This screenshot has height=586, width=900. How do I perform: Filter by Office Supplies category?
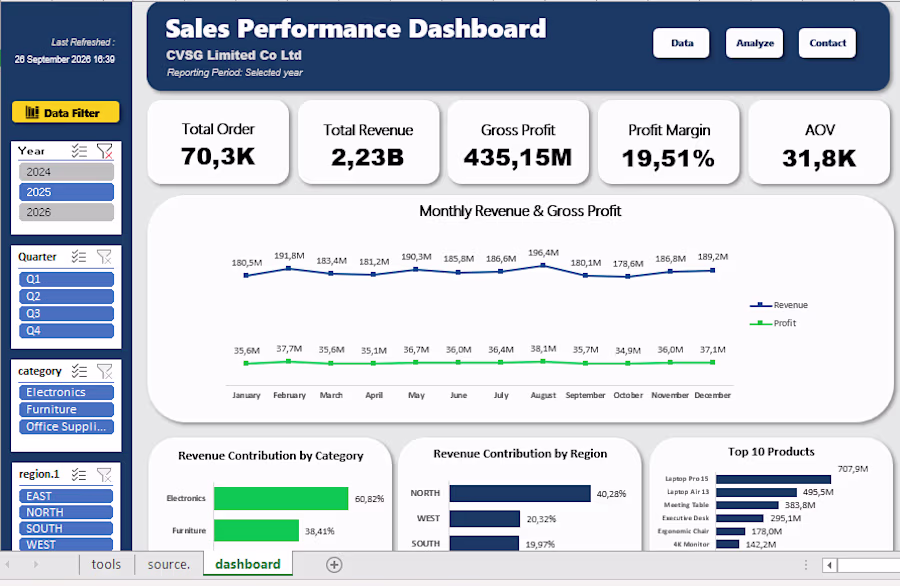click(67, 427)
